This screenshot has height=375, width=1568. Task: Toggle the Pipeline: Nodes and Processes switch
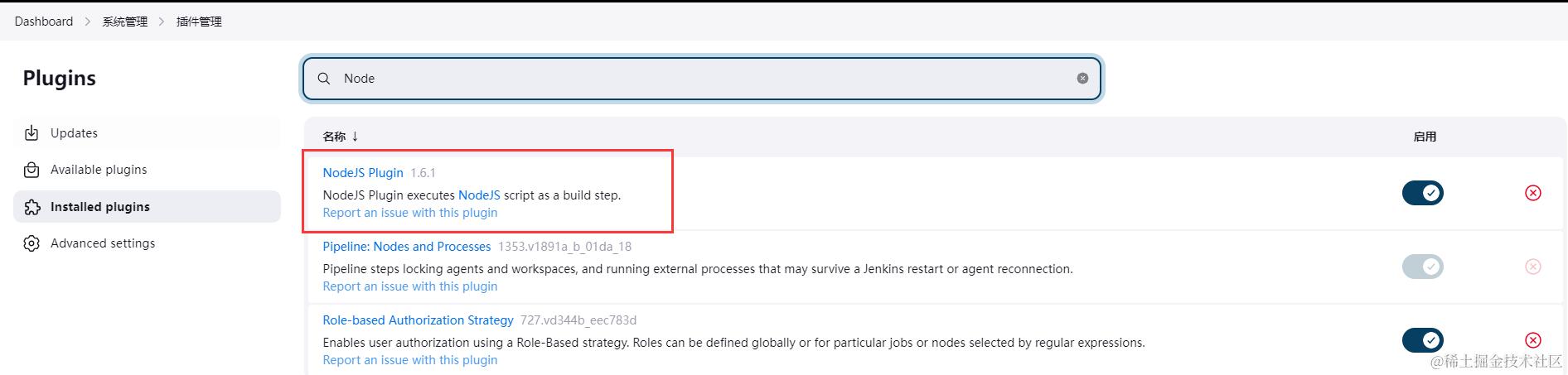pos(1422,267)
